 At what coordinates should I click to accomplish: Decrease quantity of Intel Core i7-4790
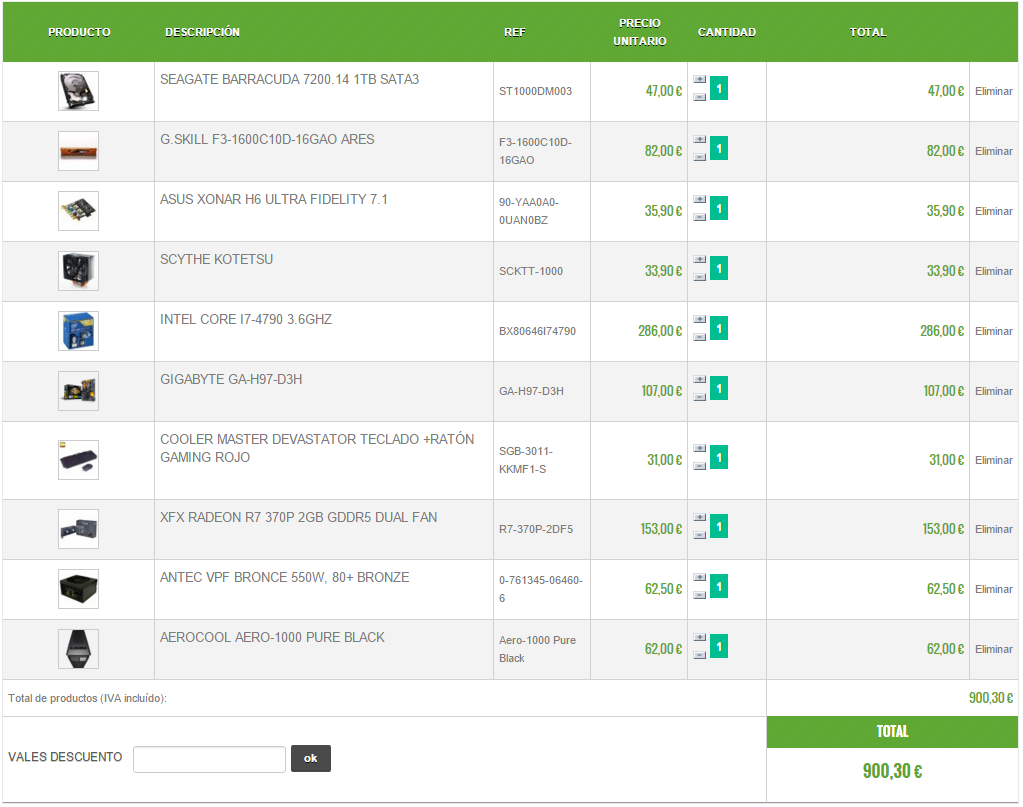[x=699, y=337]
